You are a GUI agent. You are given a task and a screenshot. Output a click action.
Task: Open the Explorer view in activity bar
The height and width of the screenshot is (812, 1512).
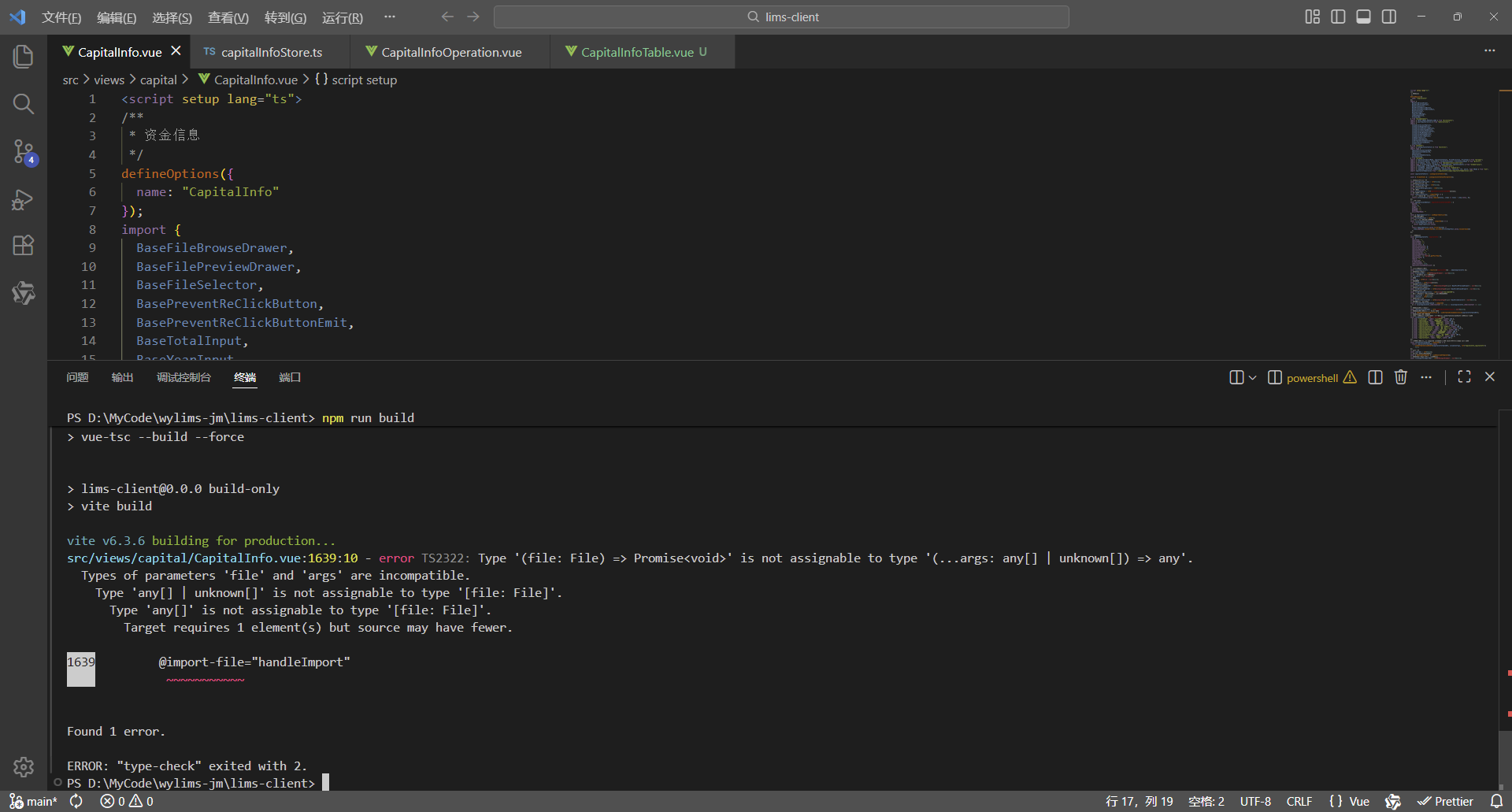(24, 57)
